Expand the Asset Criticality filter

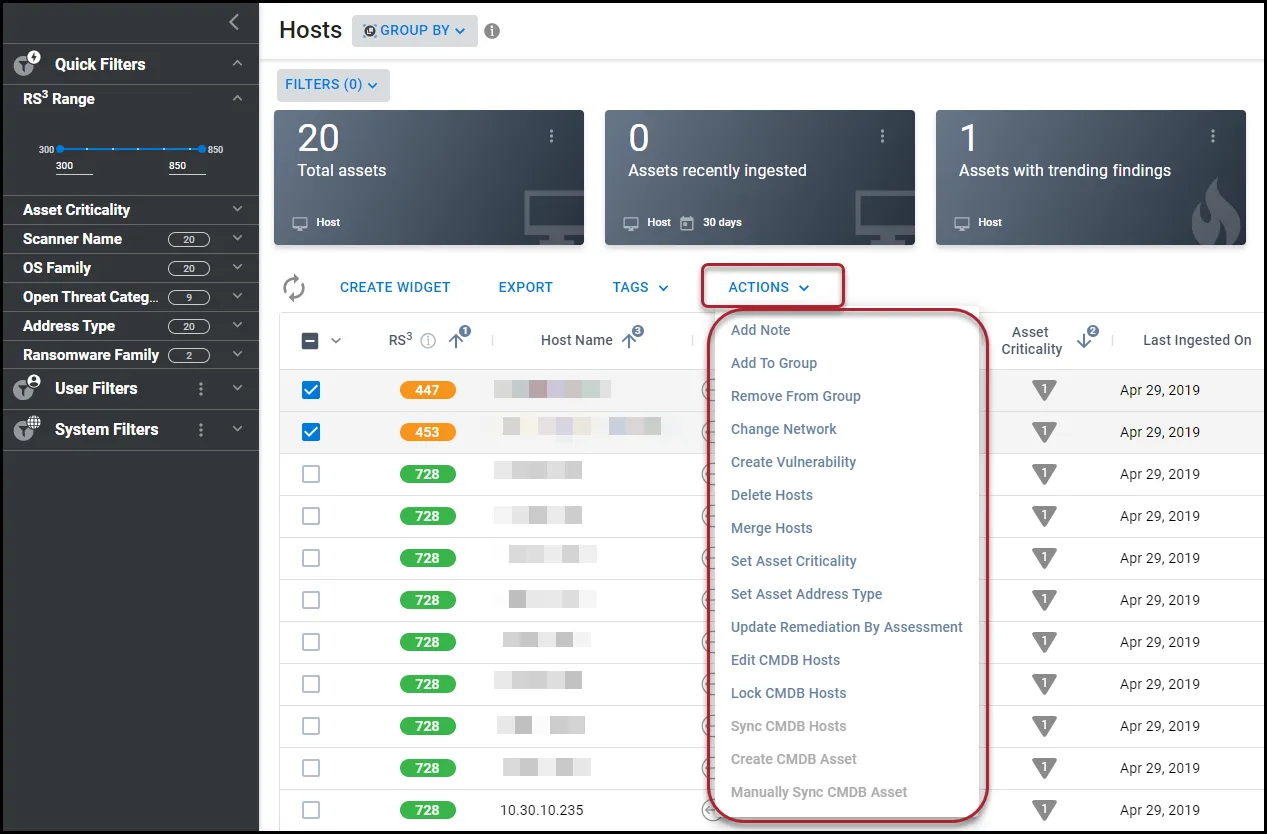point(237,210)
